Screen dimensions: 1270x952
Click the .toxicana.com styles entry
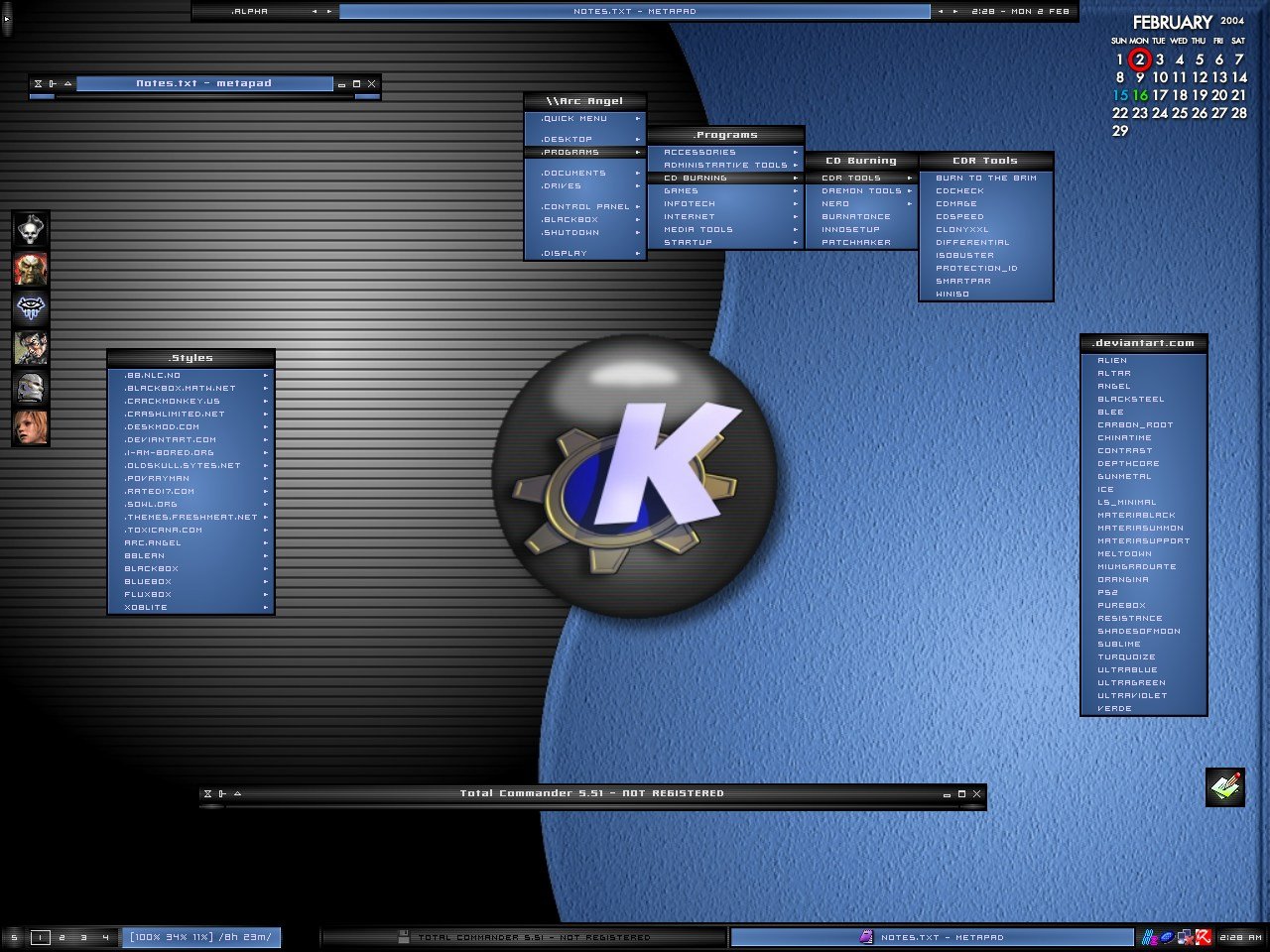(190, 531)
